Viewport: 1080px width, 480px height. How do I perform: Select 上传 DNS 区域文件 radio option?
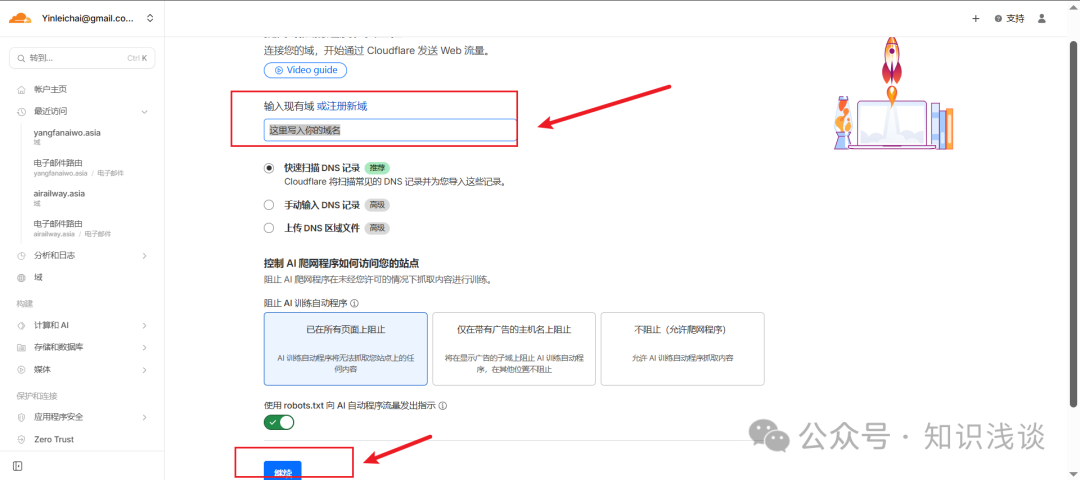[x=269, y=228]
